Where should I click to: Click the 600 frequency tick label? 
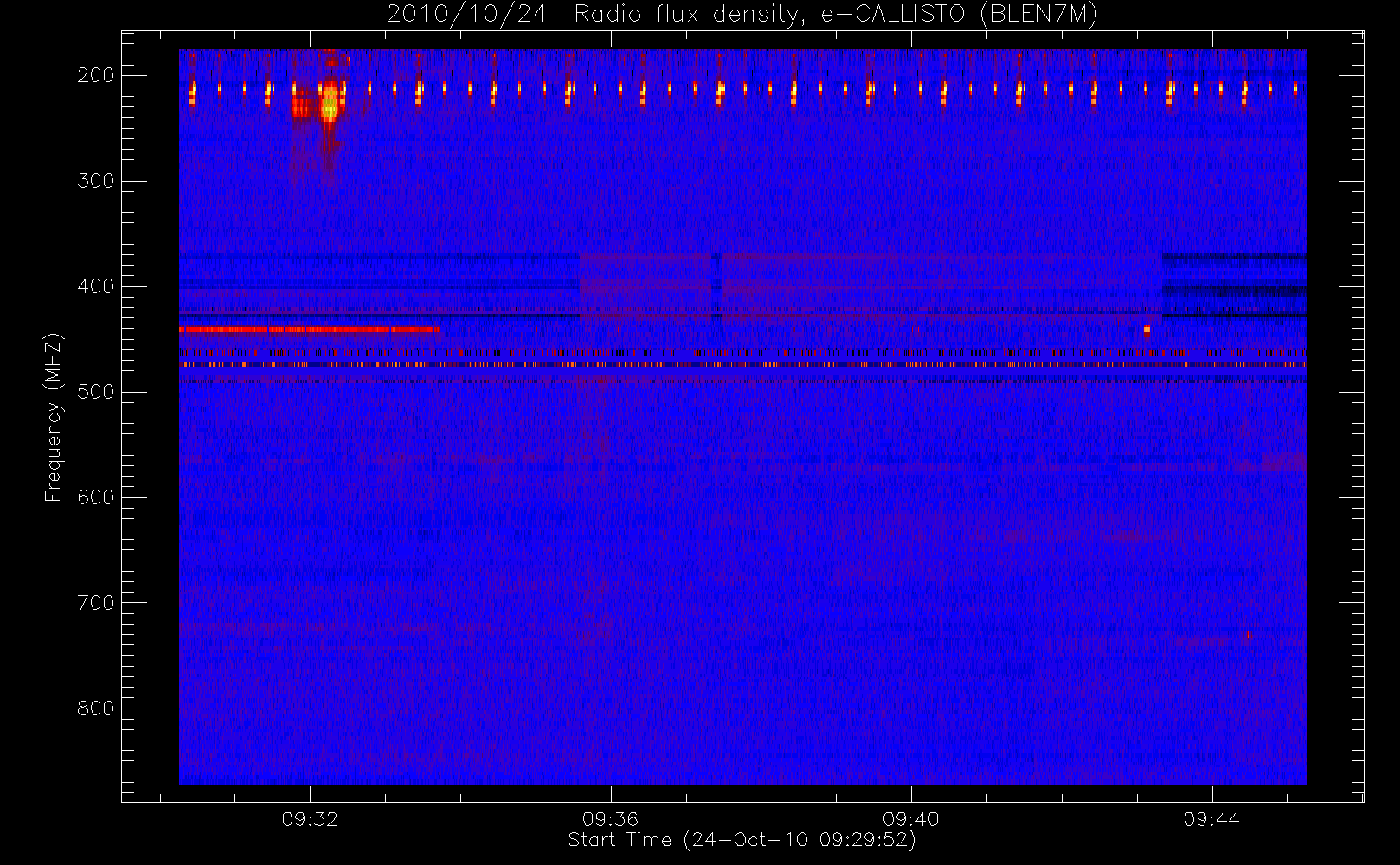96,497
